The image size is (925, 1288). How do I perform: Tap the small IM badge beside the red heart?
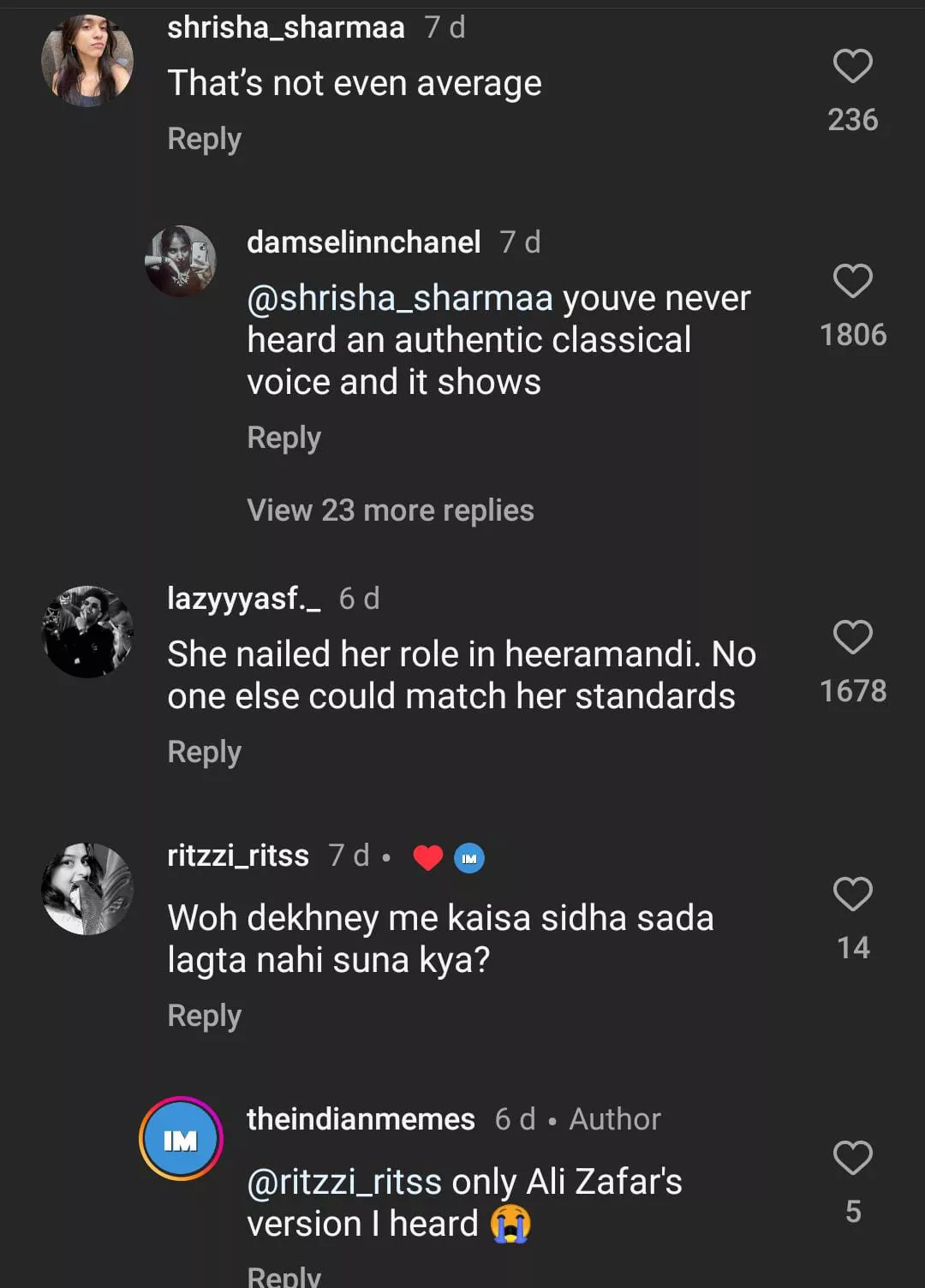click(468, 857)
